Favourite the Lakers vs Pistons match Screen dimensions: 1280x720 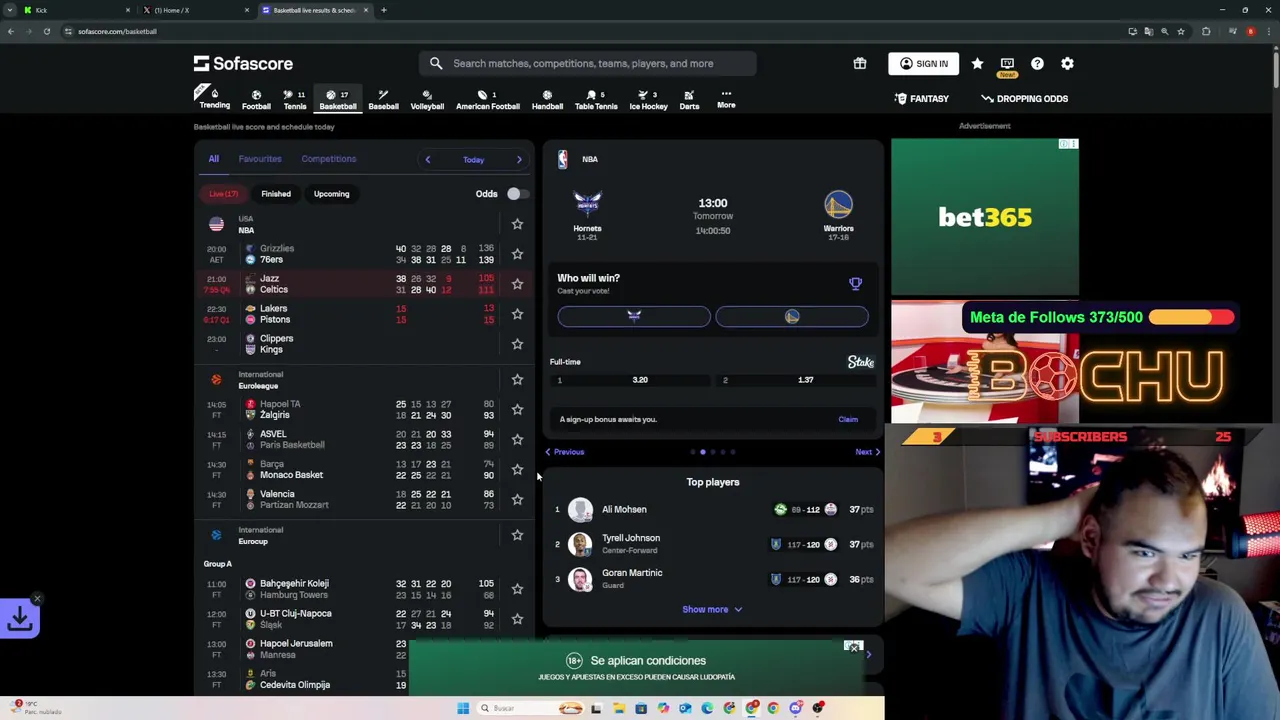pyautogui.click(x=517, y=314)
